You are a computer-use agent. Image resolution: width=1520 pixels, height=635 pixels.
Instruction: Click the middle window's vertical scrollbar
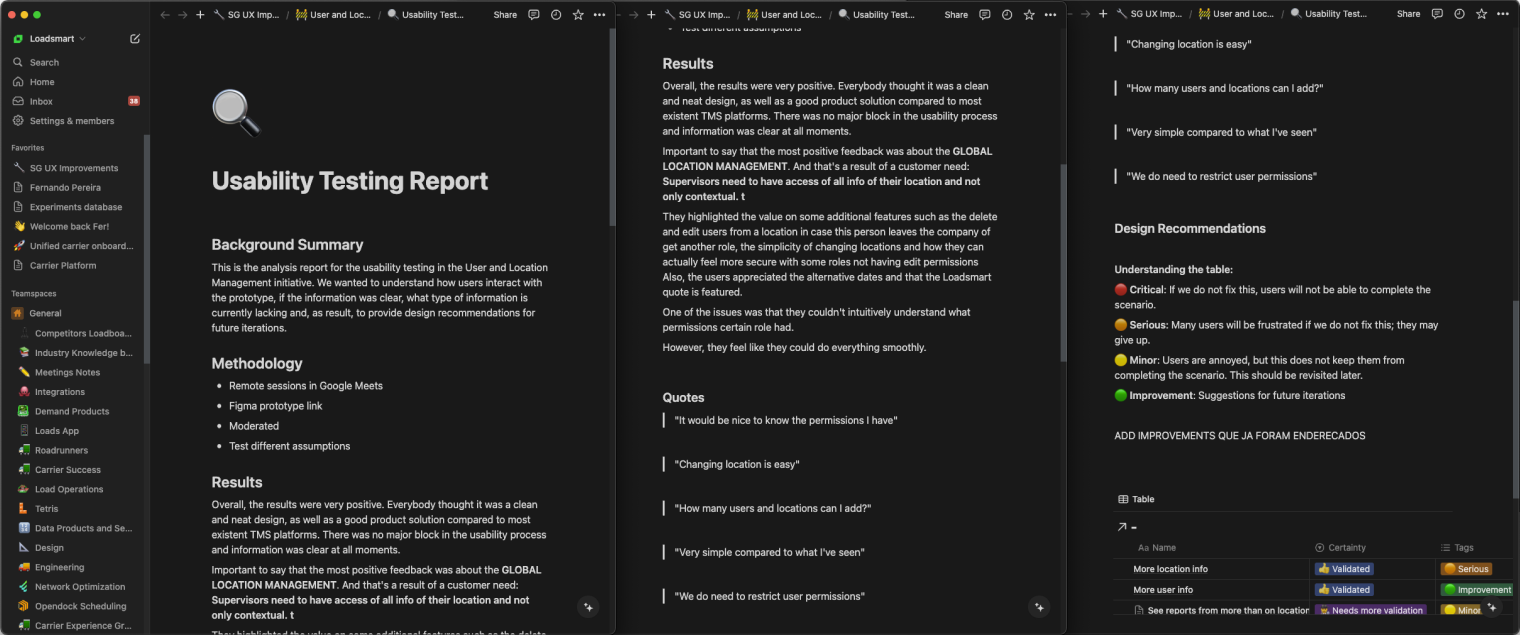1063,262
